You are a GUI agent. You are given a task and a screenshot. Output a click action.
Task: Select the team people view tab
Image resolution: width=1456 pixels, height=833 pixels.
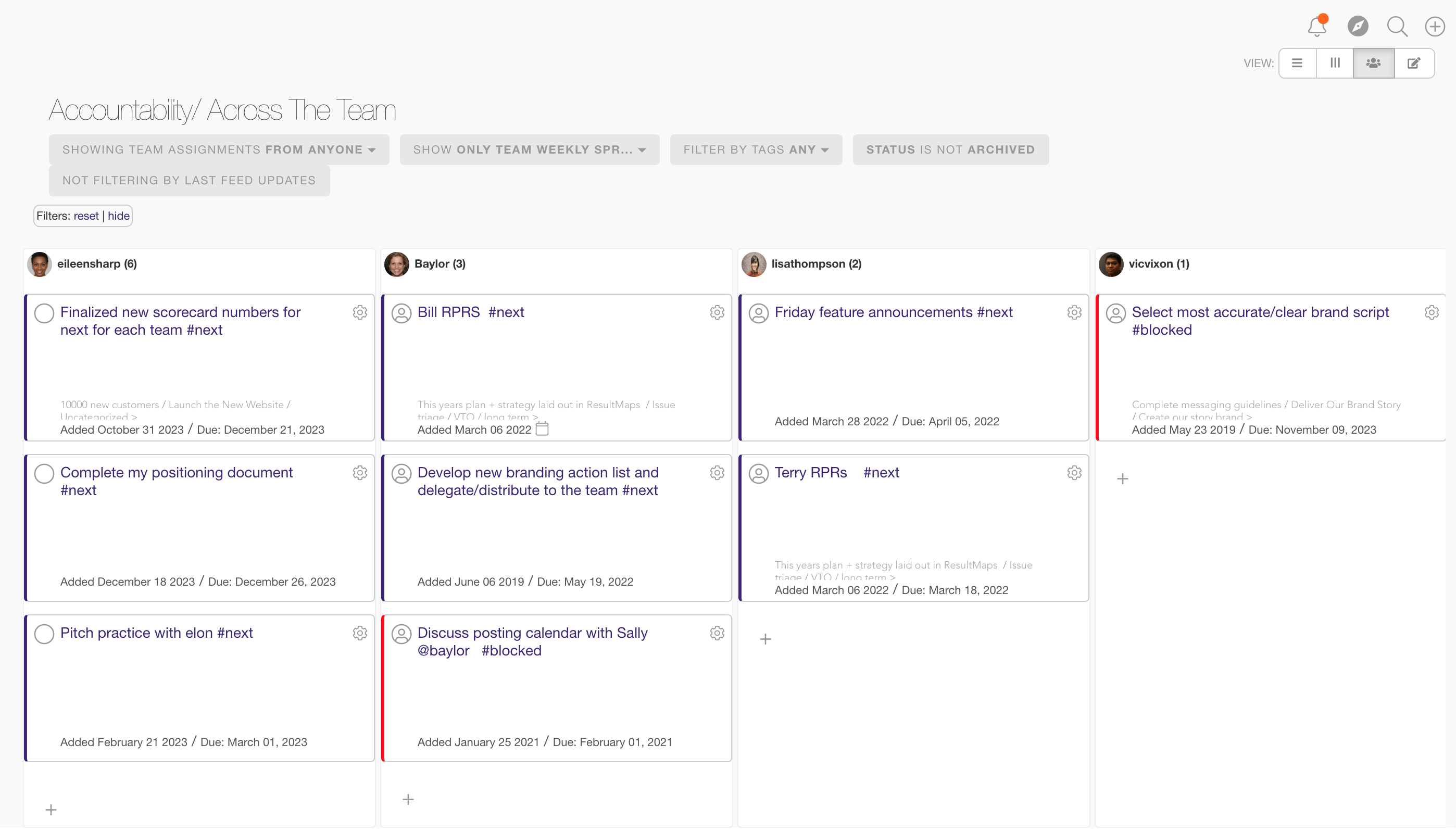pyautogui.click(x=1373, y=63)
